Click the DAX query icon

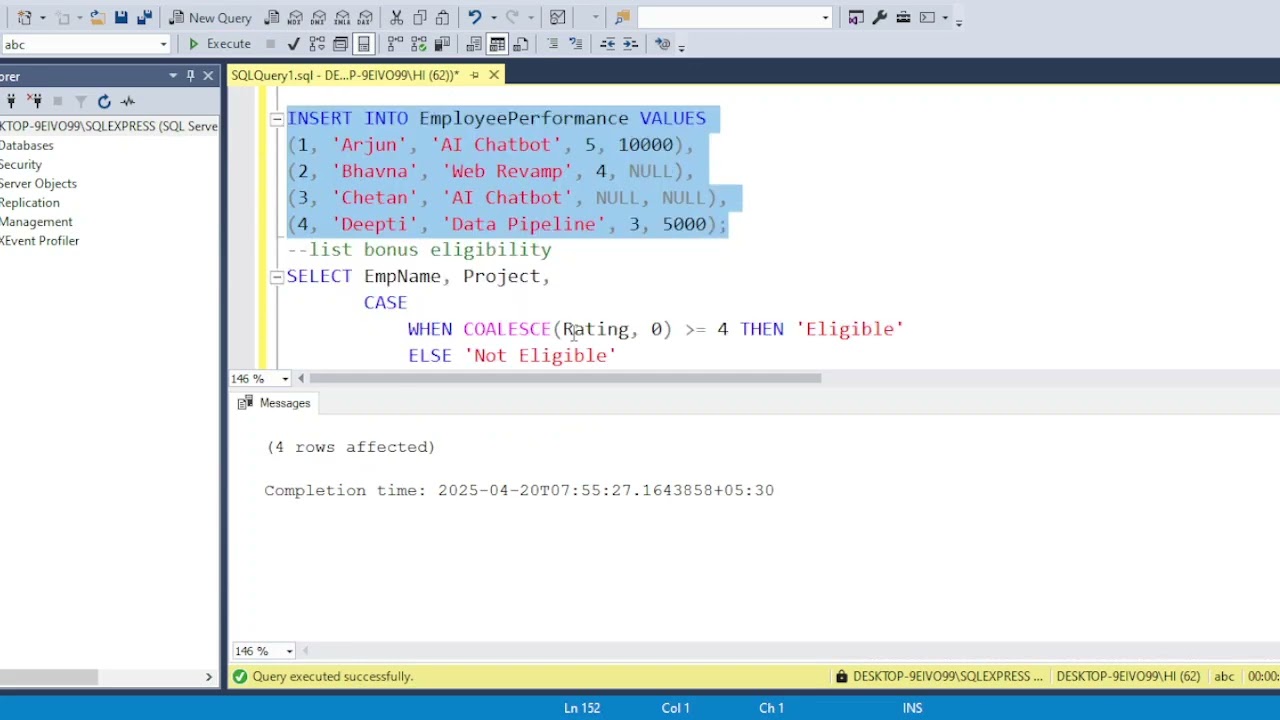coord(365,18)
